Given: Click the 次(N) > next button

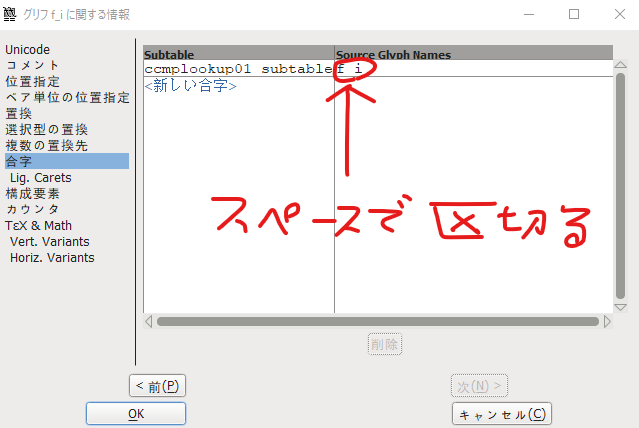Looking at the screenshot, I should coord(479,386).
